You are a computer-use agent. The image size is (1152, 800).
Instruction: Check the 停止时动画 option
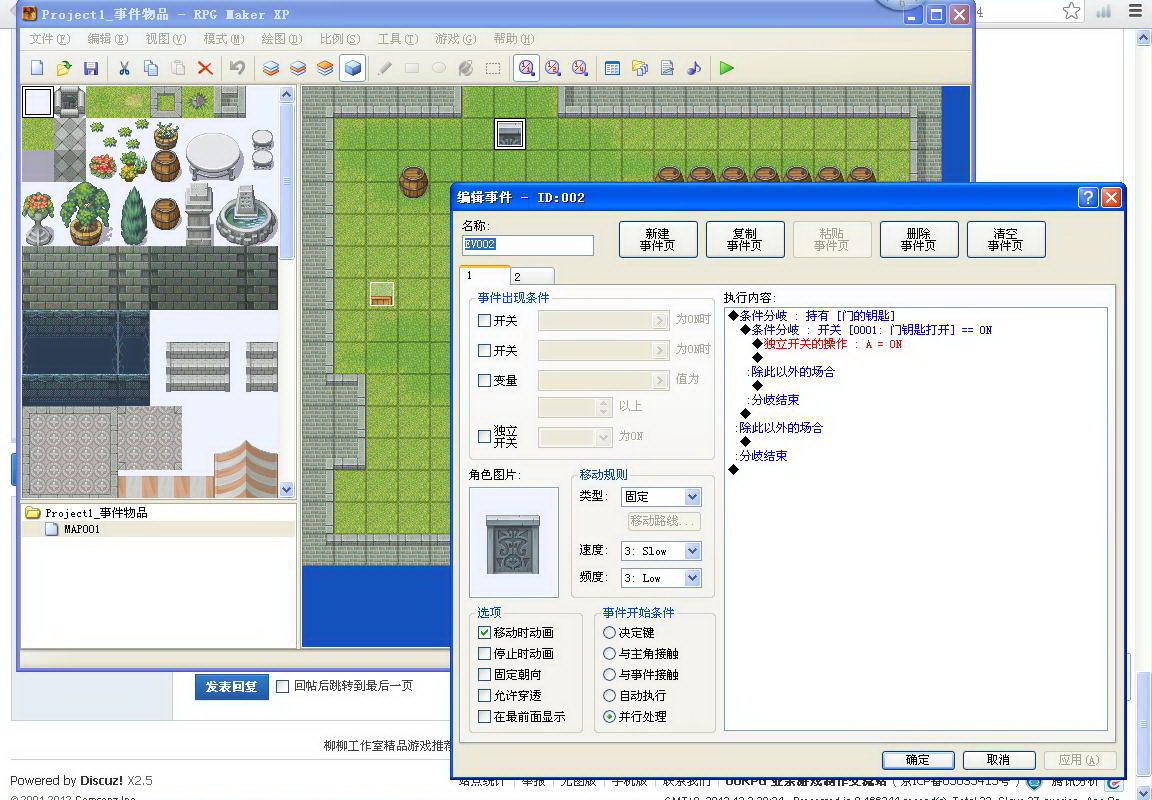[x=484, y=654]
